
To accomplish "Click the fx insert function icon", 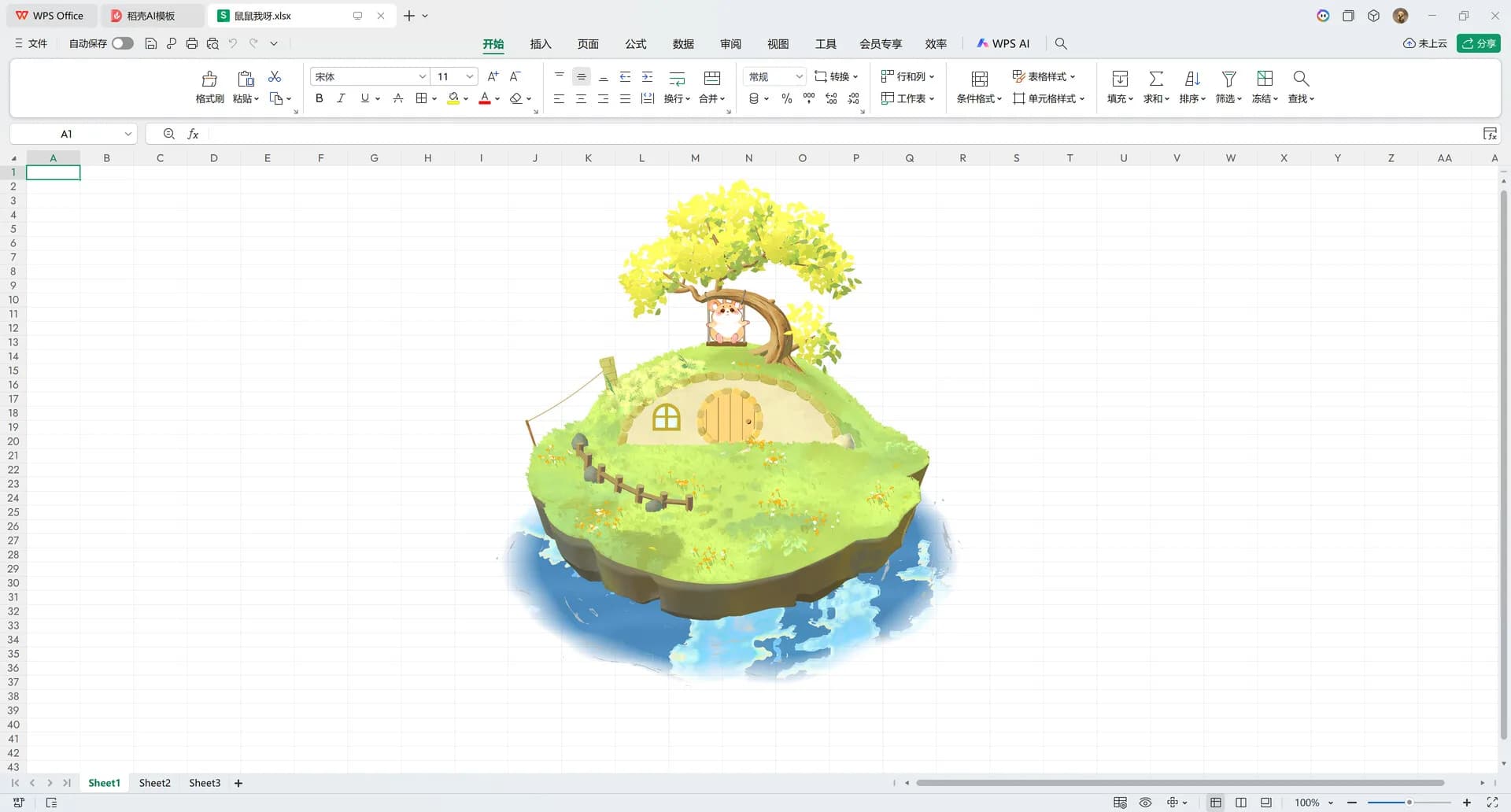I will (193, 134).
